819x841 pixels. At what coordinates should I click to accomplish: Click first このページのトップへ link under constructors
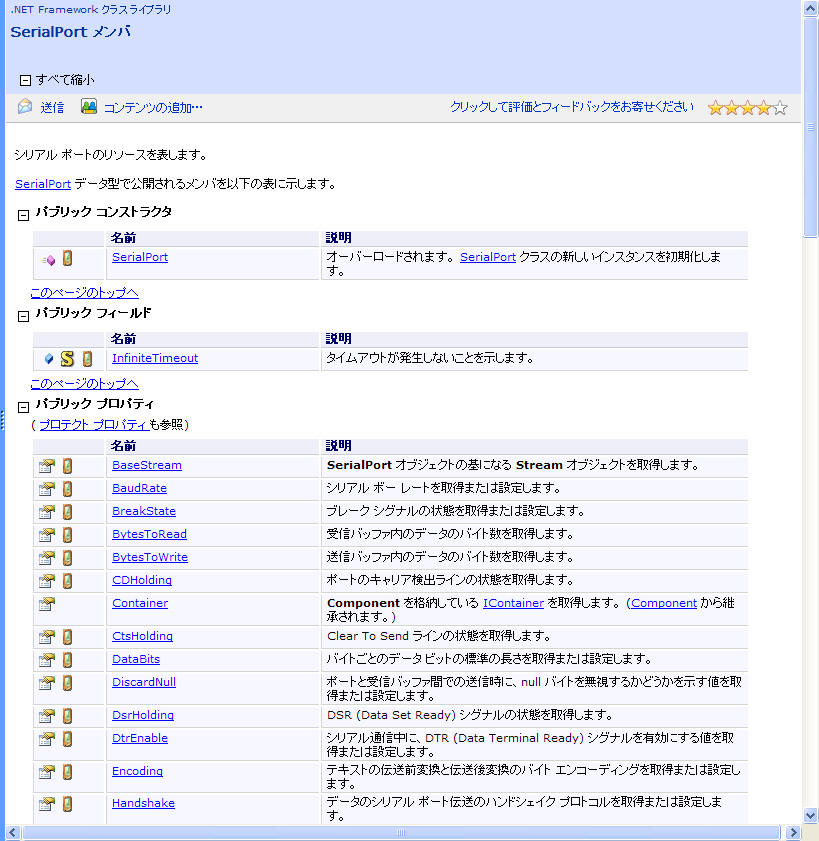(84, 293)
